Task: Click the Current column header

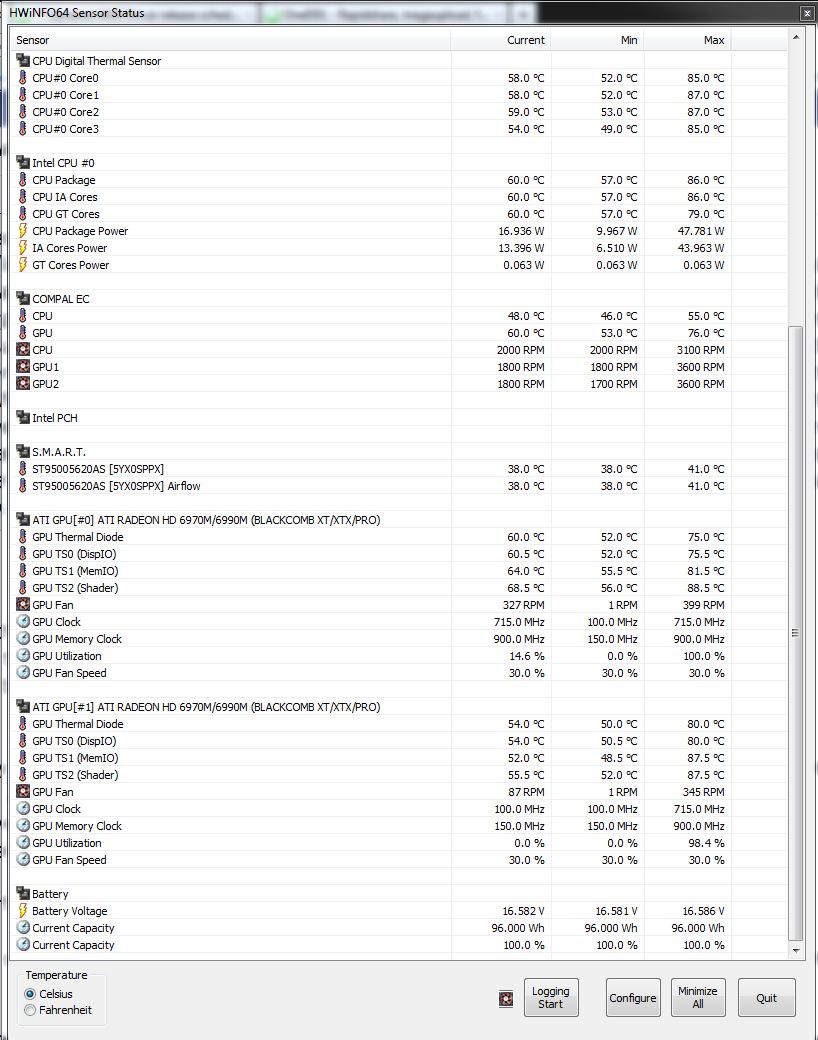Action: (501, 40)
